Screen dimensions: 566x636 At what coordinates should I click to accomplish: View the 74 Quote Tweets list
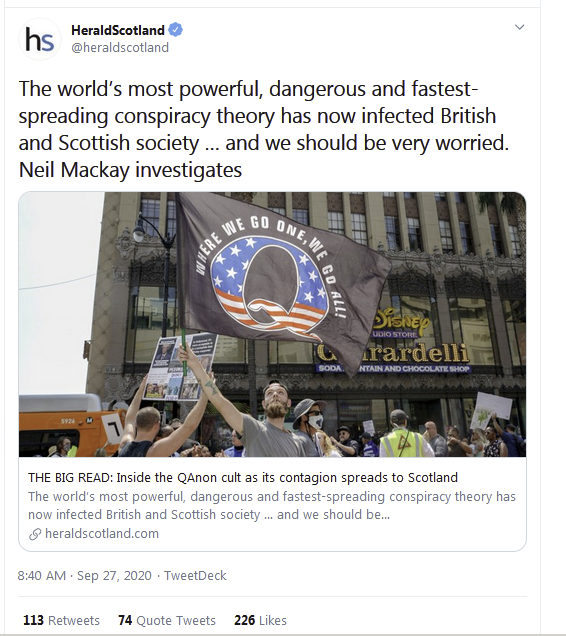[x=167, y=620]
